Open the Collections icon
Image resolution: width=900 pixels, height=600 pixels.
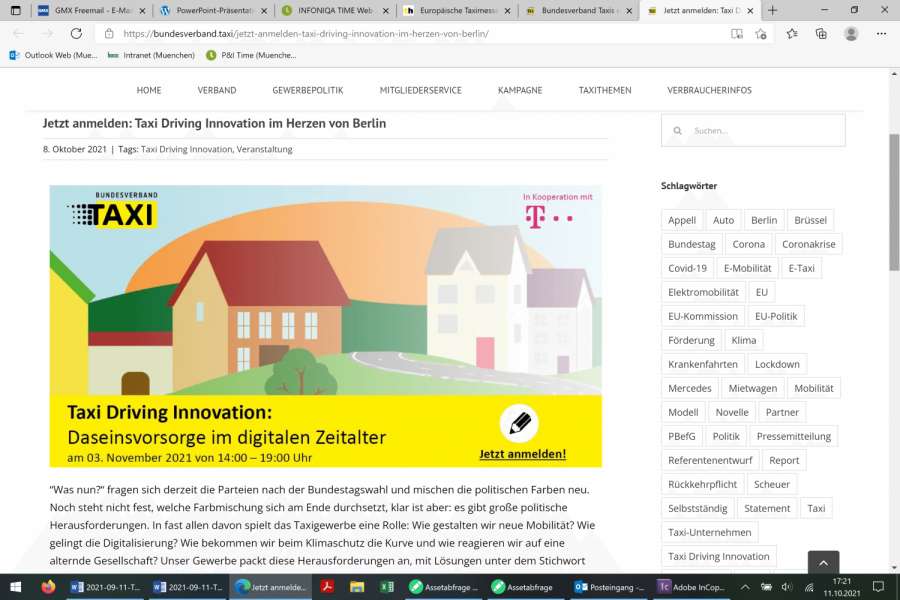click(821, 34)
